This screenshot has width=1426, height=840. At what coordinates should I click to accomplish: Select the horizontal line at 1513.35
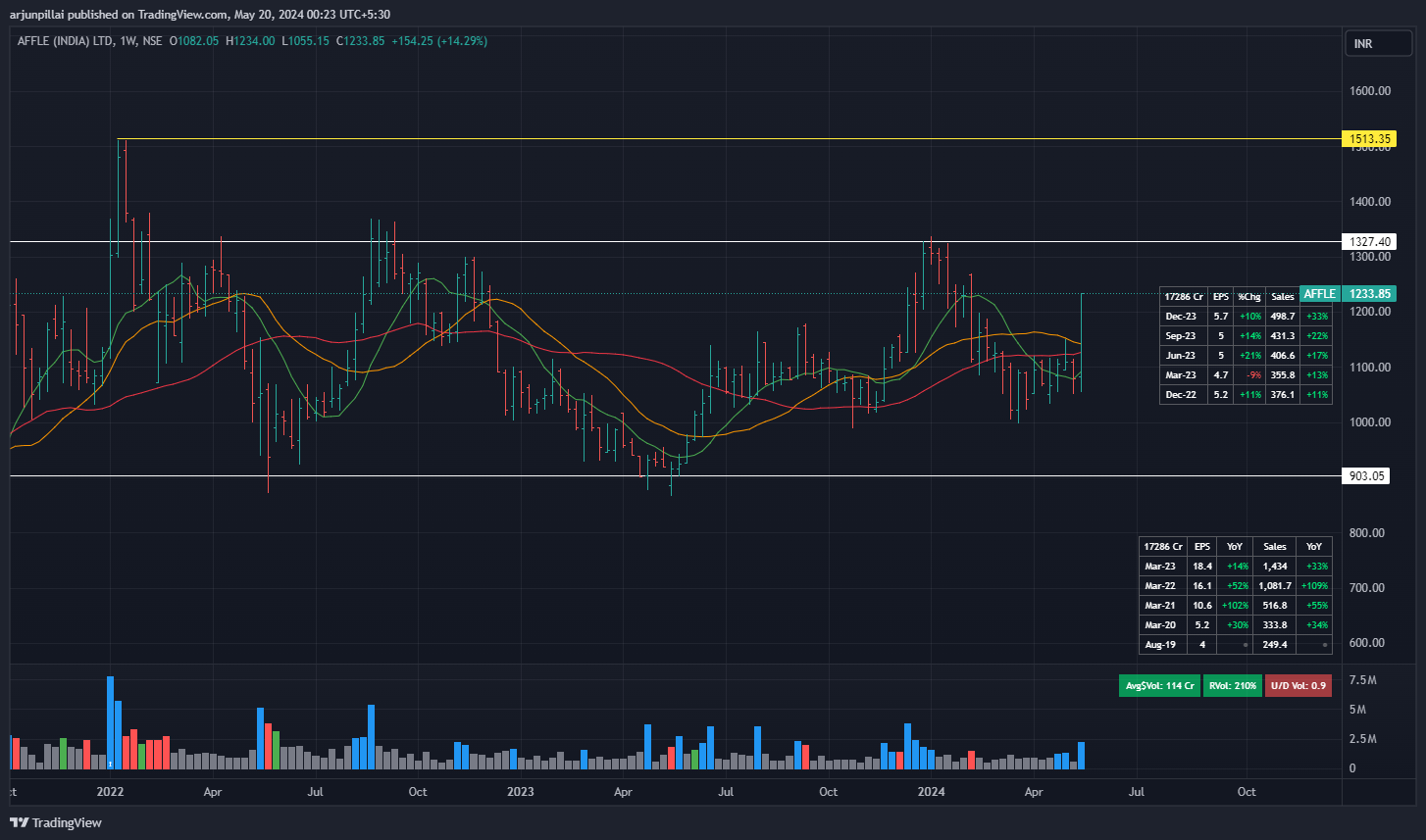tap(728, 139)
